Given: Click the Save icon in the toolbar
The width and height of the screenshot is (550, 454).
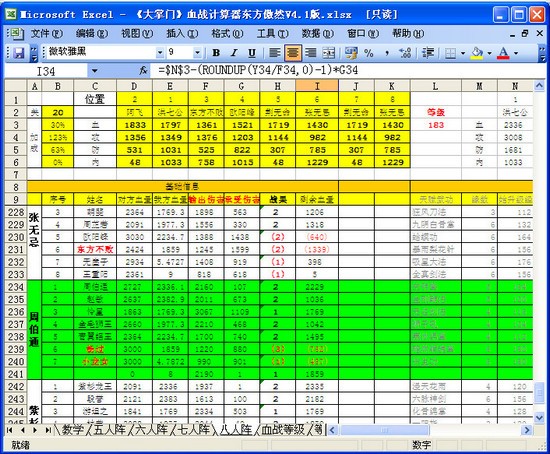Looking at the screenshot, I should tap(18, 53).
